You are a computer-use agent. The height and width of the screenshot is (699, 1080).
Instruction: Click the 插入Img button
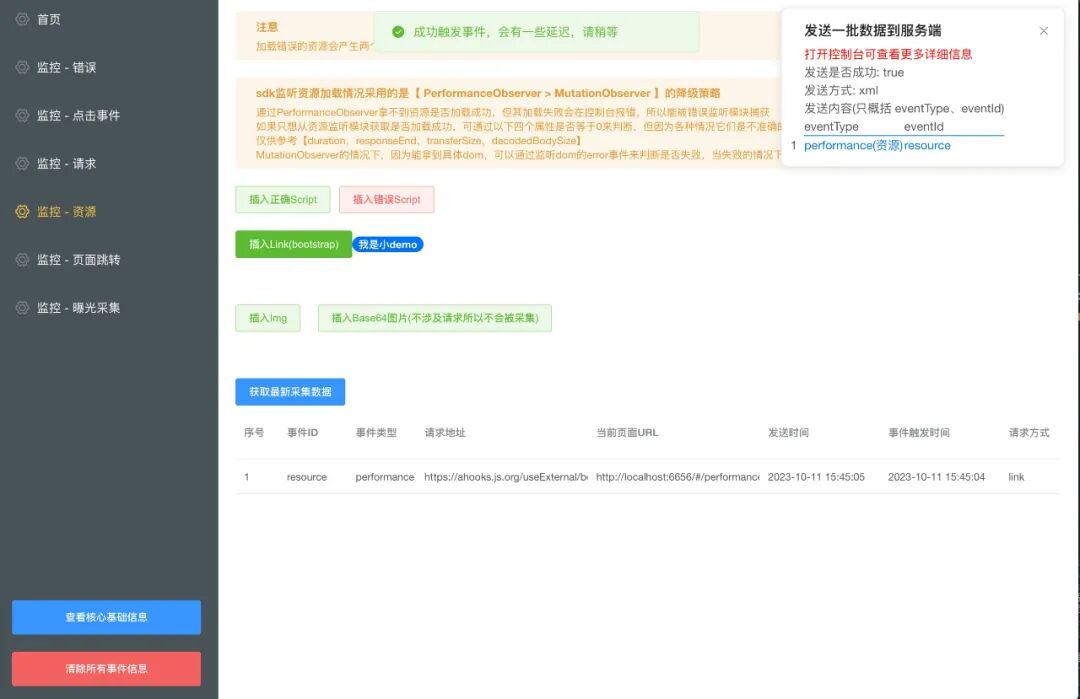pyautogui.click(x=267, y=317)
